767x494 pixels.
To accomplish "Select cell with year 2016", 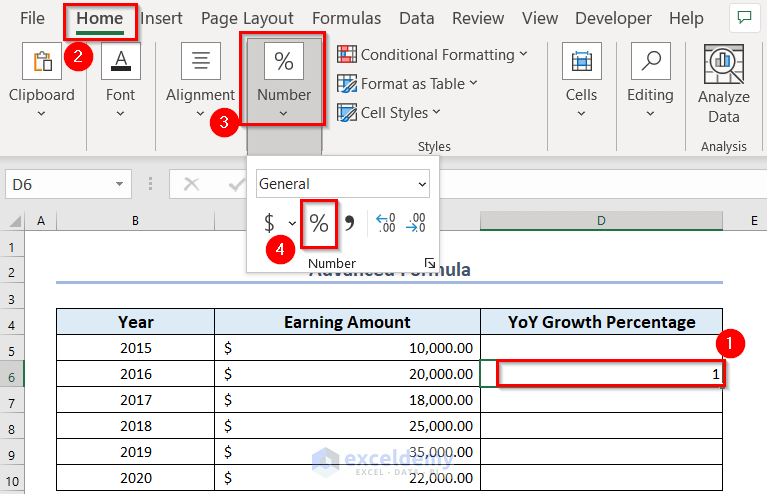I will pyautogui.click(x=135, y=374).
